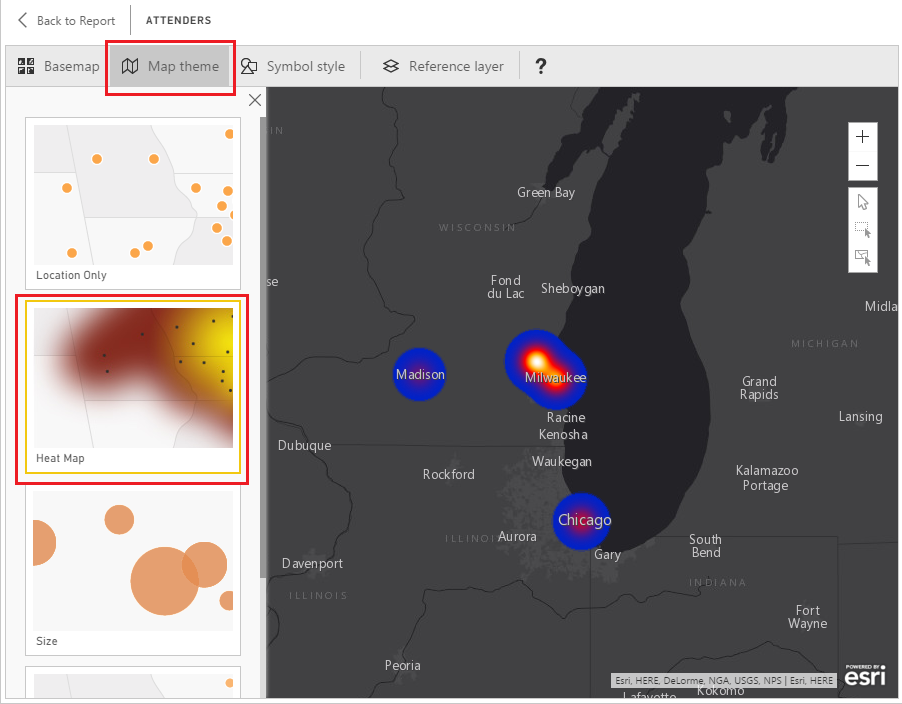The width and height of the screenshot is (902, 704).
Task: Click the Davenport map label
Action: click(312, 564)
